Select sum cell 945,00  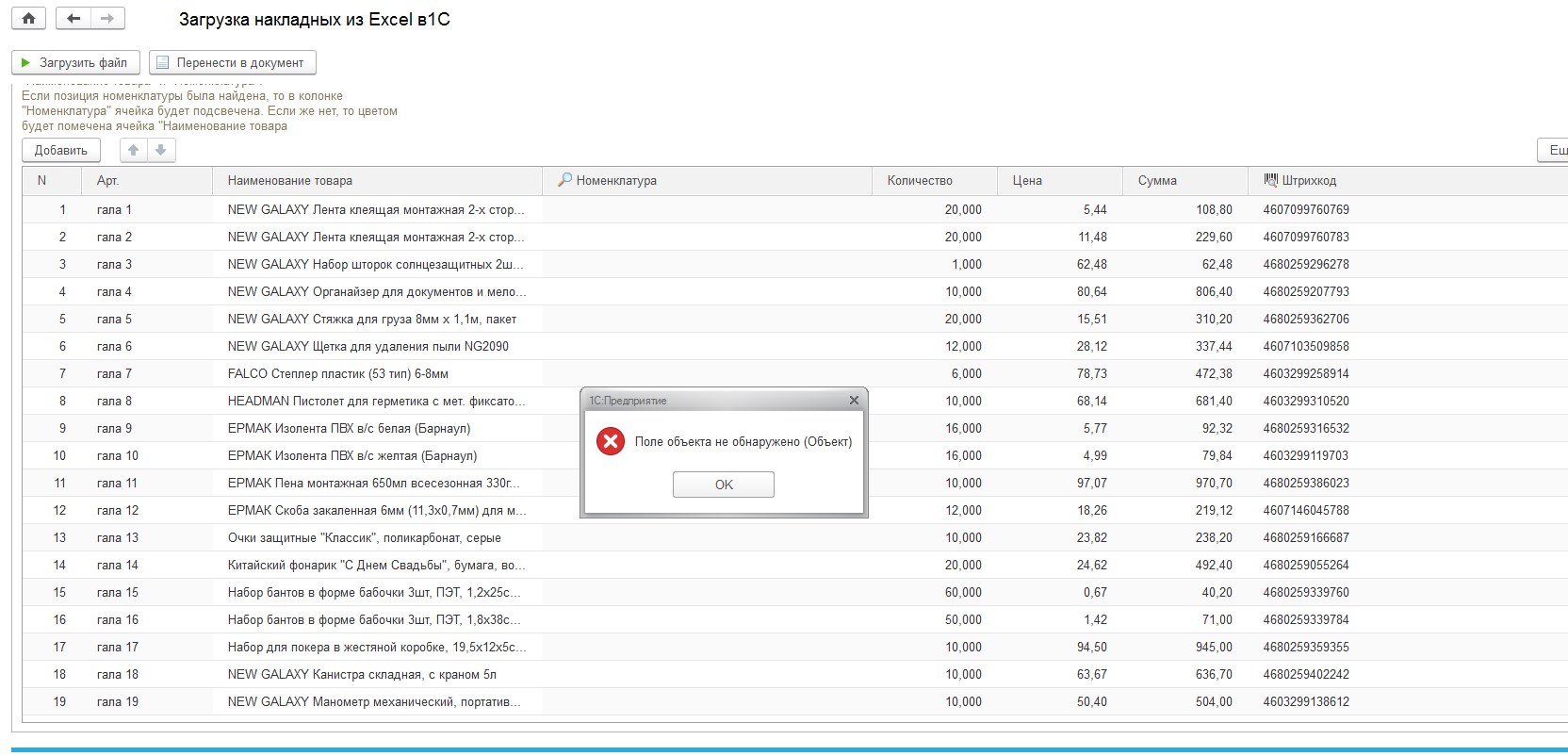(x=1184, y=647)
